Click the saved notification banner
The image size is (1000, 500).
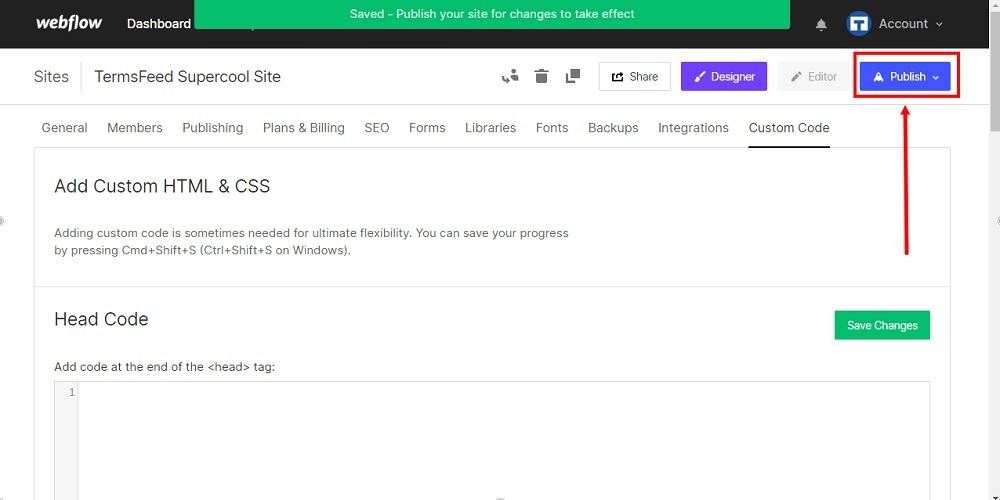(492, 14)
